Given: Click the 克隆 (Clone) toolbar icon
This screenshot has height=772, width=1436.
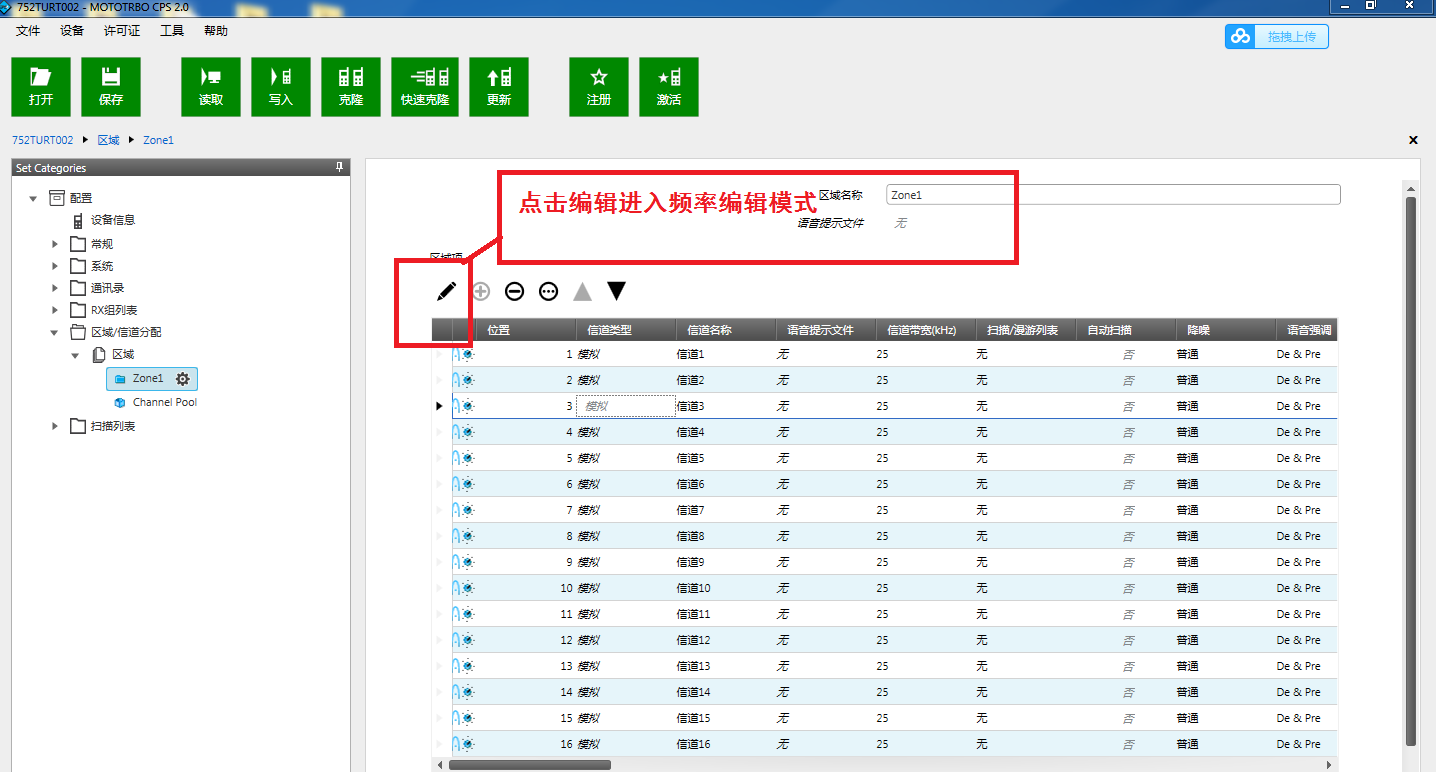Looking at the screenshot, I should click(351, 86).
